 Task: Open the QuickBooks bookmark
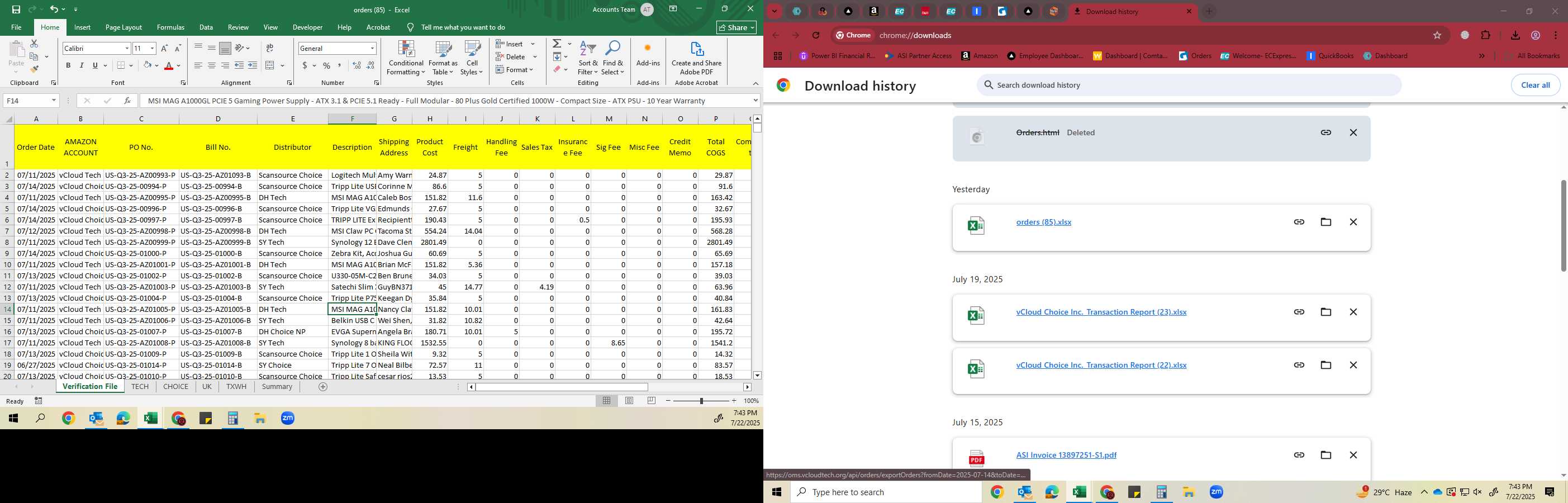(x=1330, y=56)
